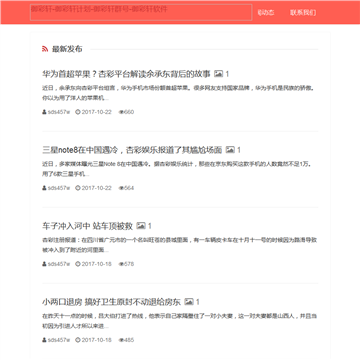The image size is (360, 360).
Task: Click eye views icon showing 578
Action: 121,264
